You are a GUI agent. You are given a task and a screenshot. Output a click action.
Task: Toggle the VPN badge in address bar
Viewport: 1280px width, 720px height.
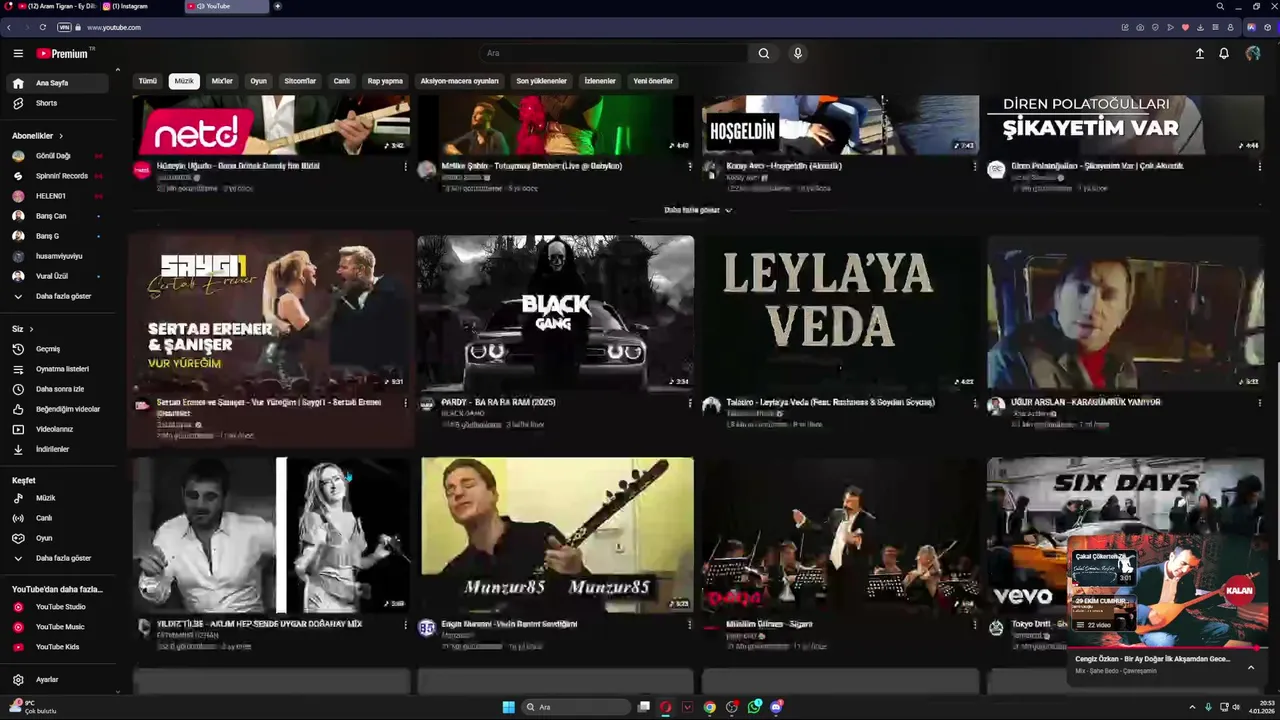coord(65,27)
